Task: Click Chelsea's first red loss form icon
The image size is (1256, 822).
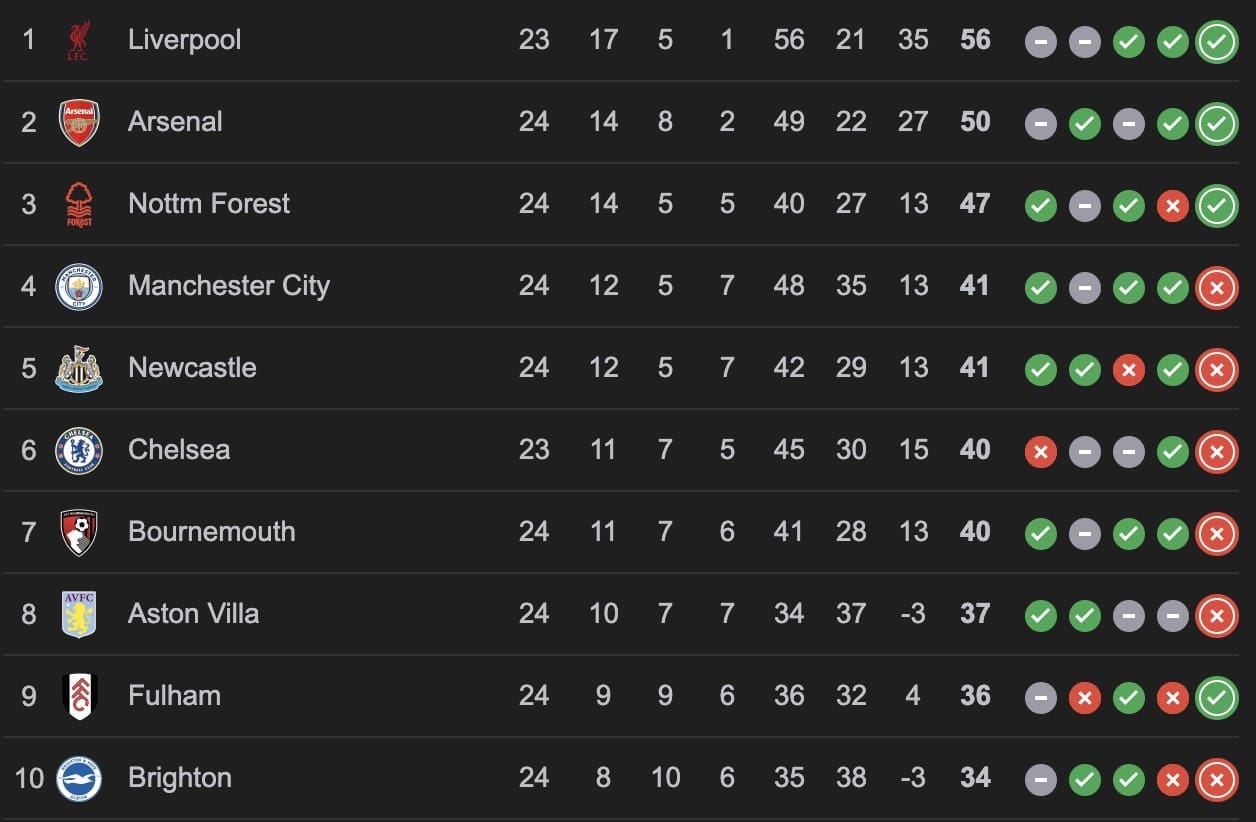Action: point(1041,451)
